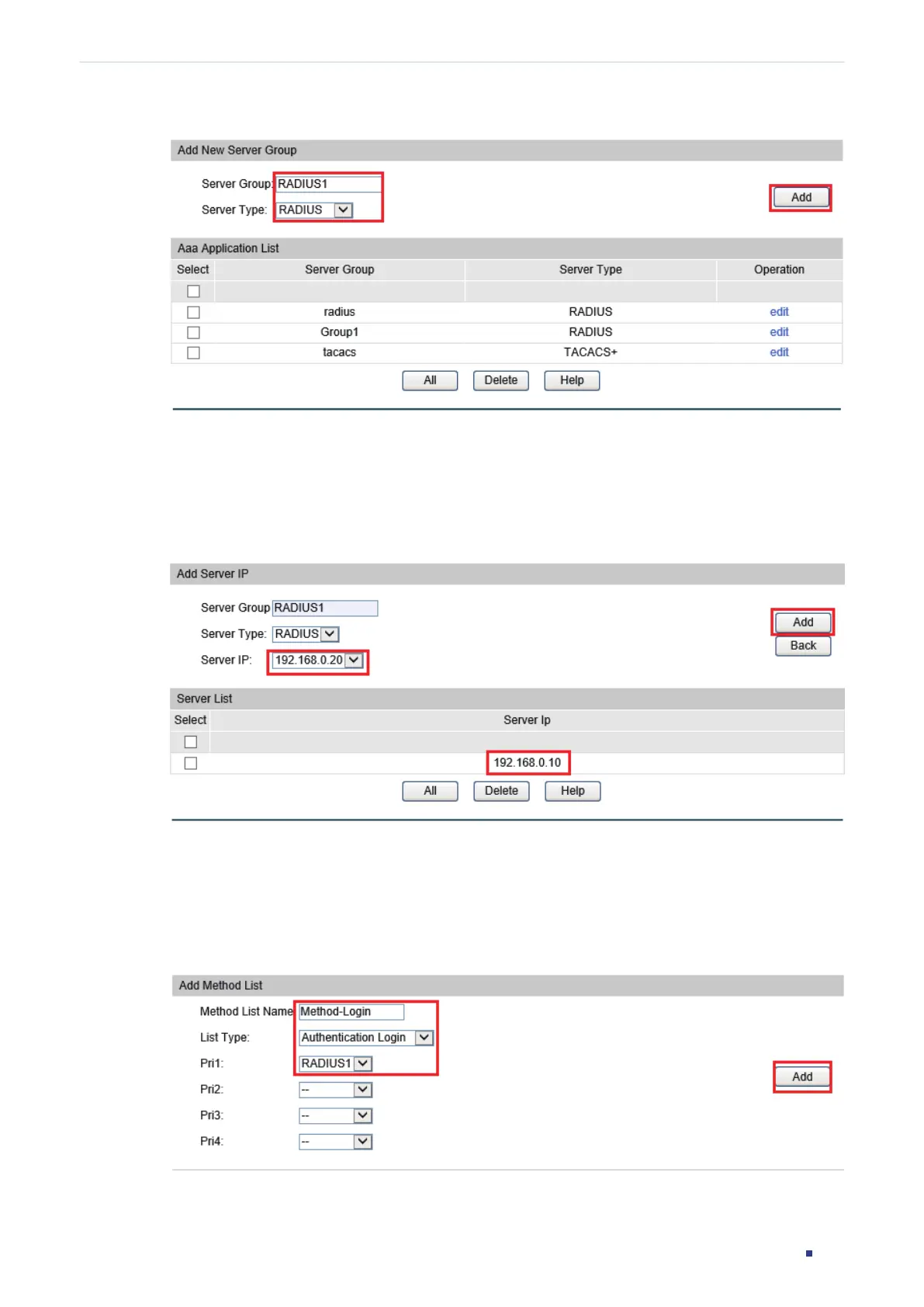Open the Server IP dropdown showing 192.168.0.20
This screenshot has width=924, height=1307.
tap(318, 660)
